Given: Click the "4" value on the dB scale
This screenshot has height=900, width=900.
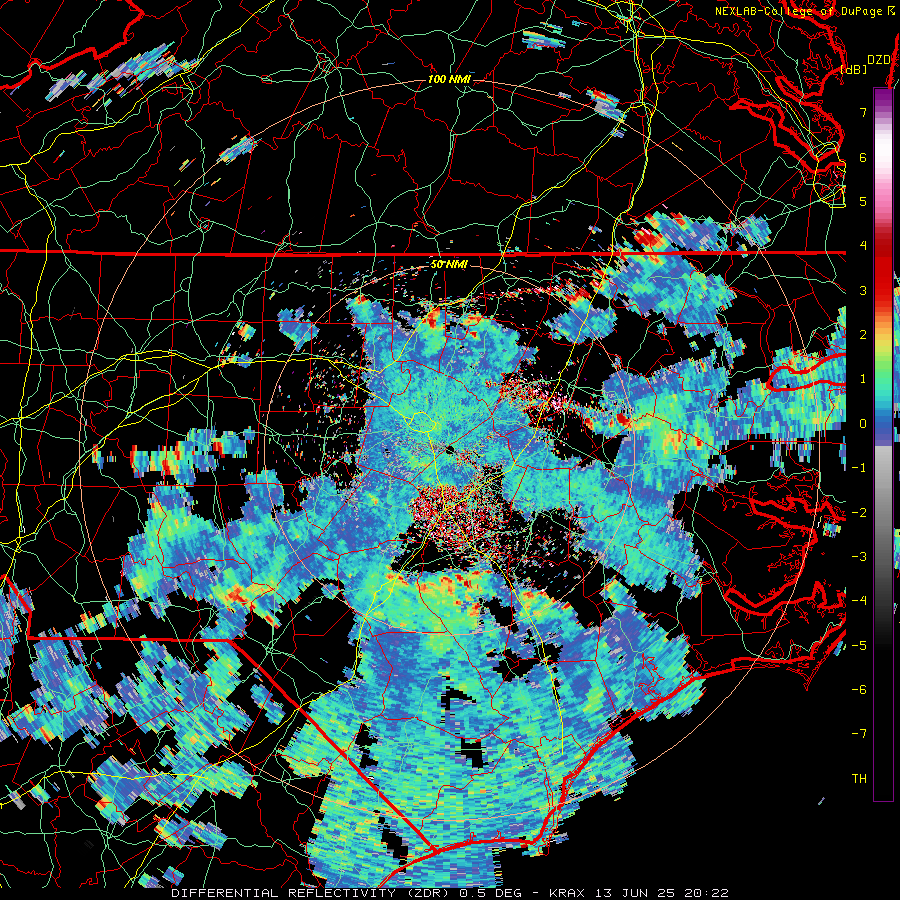Looking at the screenshot, I should tap(863, 246).
